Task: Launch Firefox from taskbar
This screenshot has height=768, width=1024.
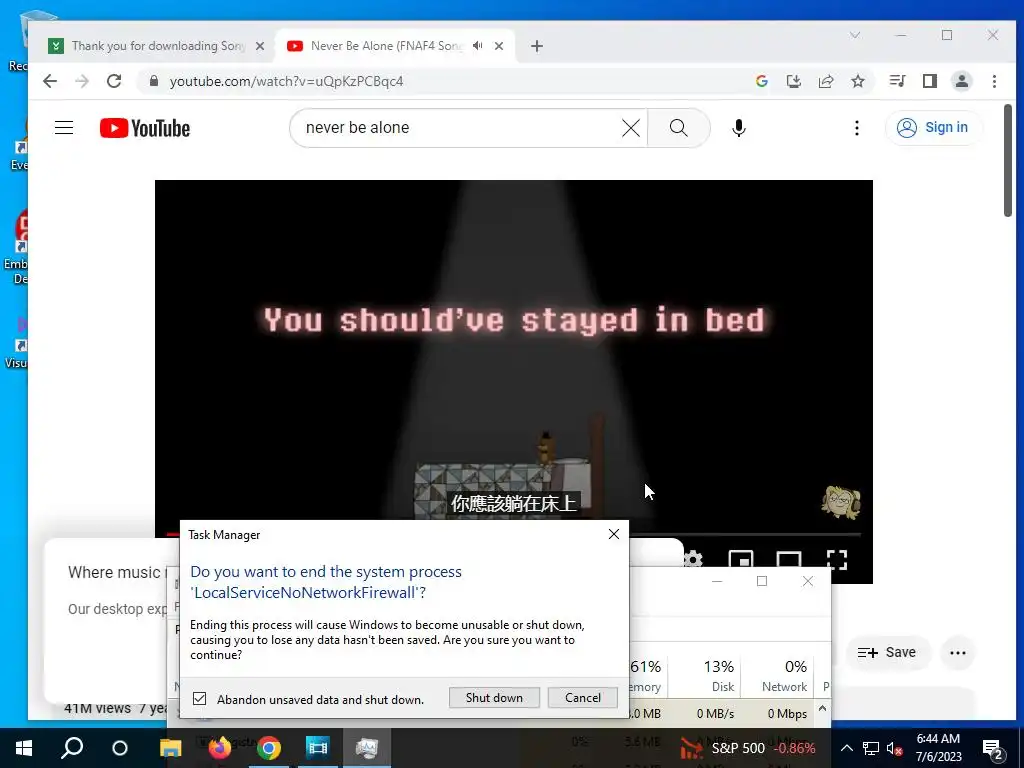Action: tap(219, 748)
